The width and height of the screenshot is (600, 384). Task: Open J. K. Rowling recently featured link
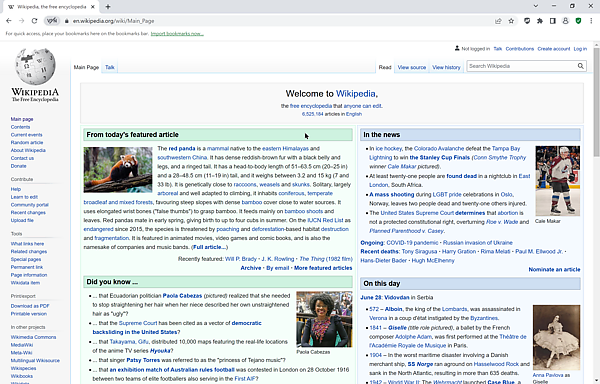tap(278, 259)
